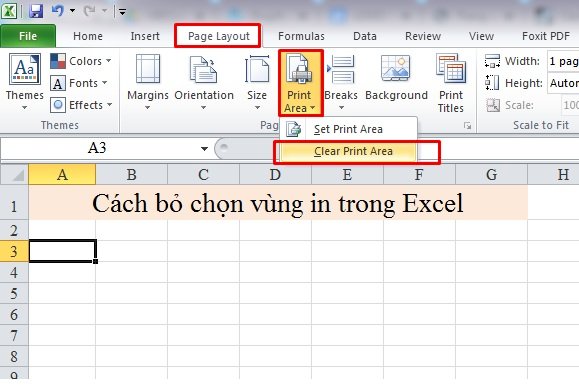Click the active cell A3

point(62,251)
